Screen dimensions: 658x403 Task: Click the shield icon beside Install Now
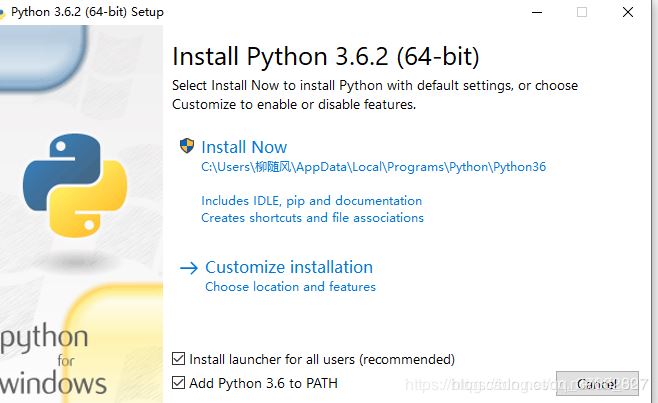tap(186, 146)
